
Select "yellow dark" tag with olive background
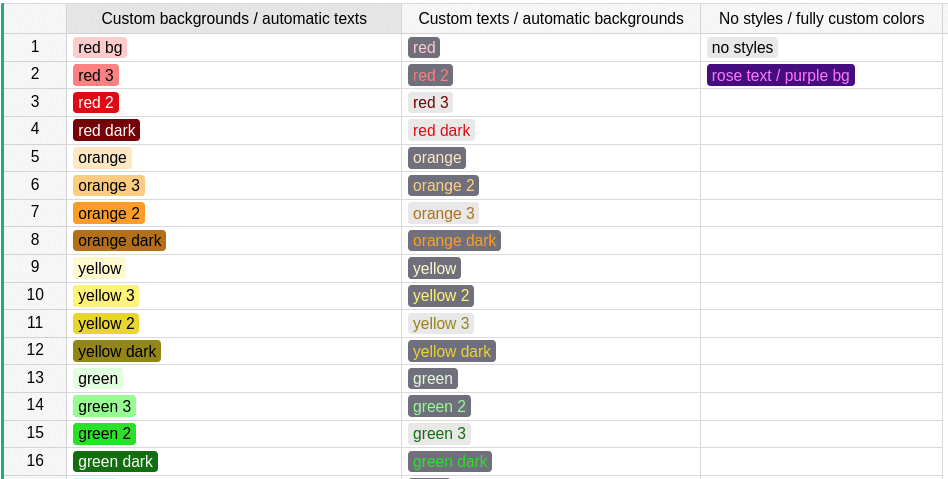click(117, 351)
